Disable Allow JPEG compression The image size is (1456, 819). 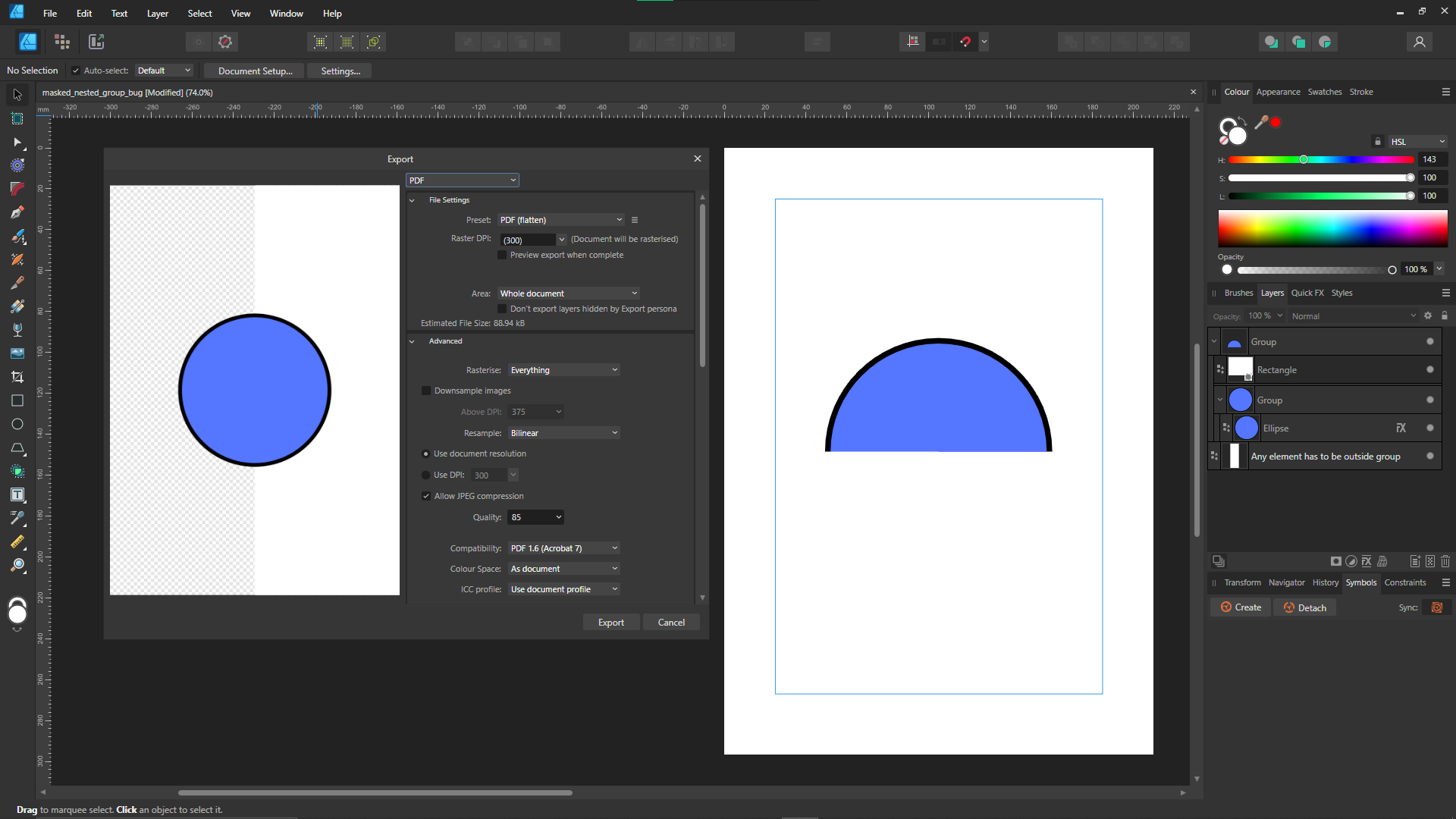[426, 495]
